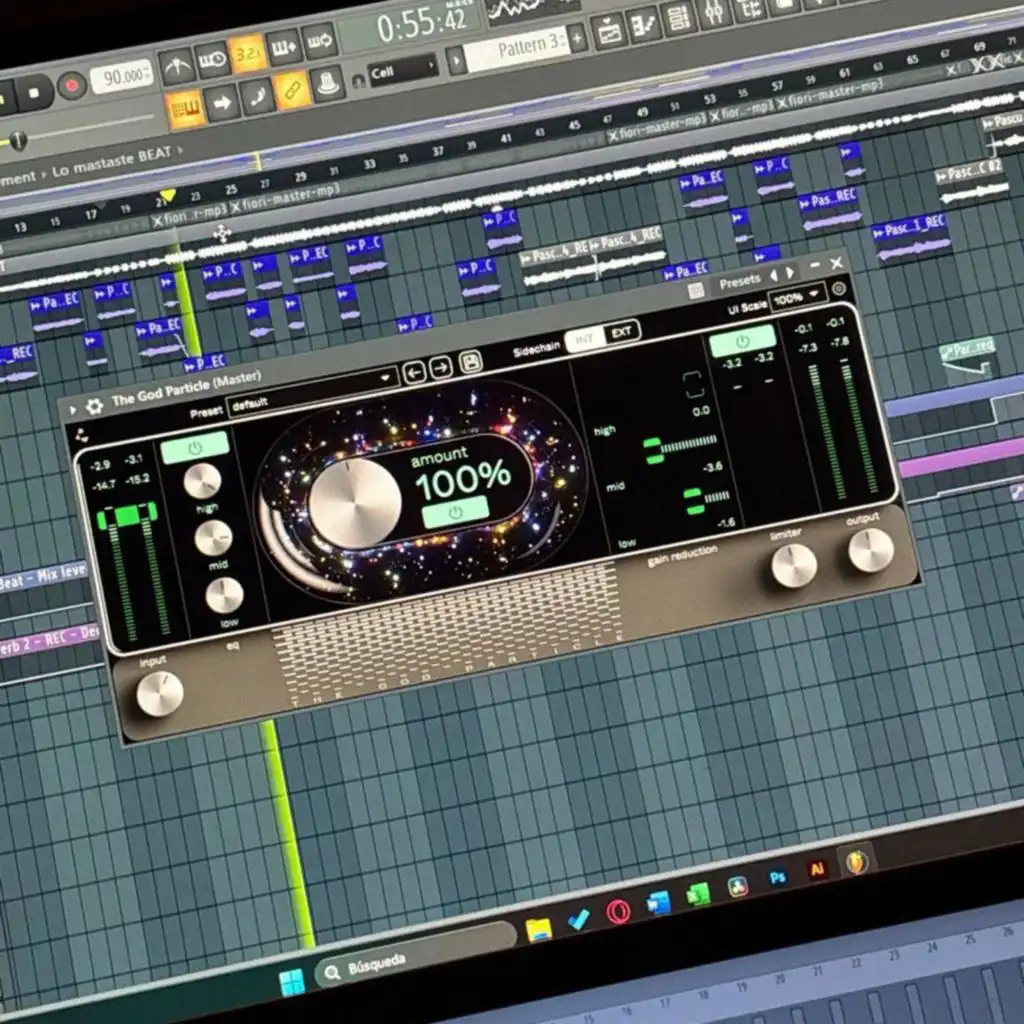Disable the orange typing-keyboard-to-piano icon
1024x1024 pixels.
(185, 108)
